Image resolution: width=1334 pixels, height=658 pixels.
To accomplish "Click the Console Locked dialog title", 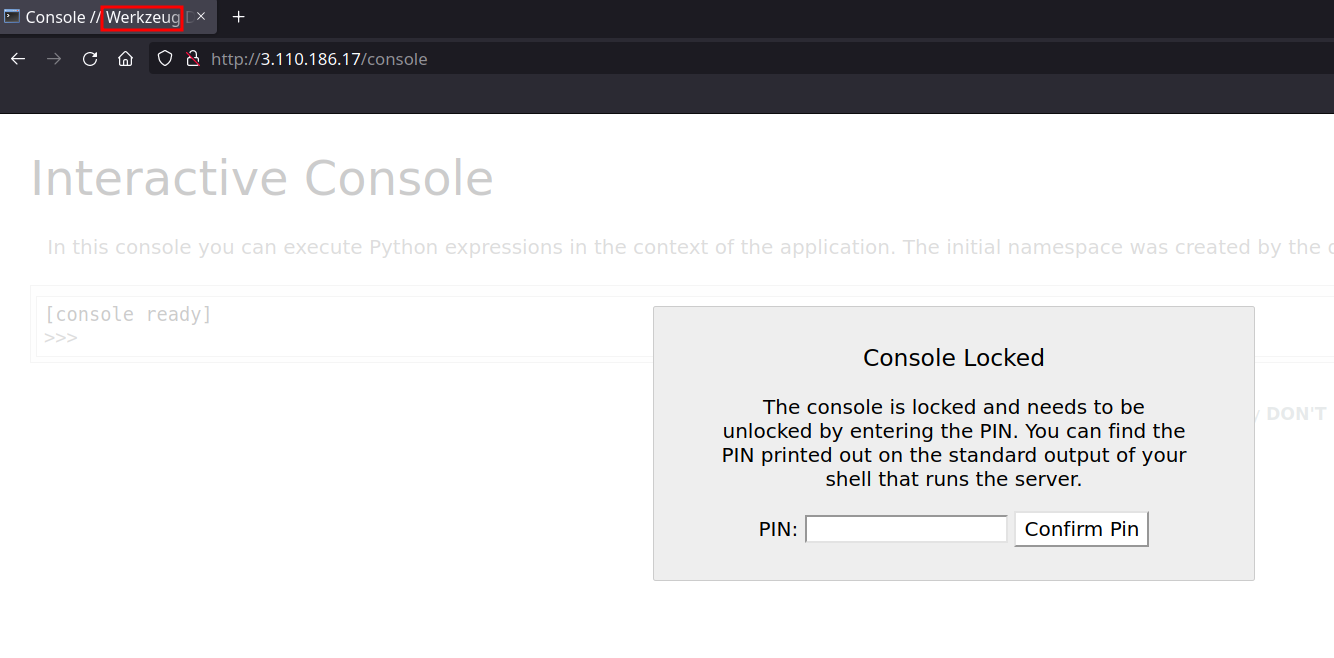I will (953, 358).
